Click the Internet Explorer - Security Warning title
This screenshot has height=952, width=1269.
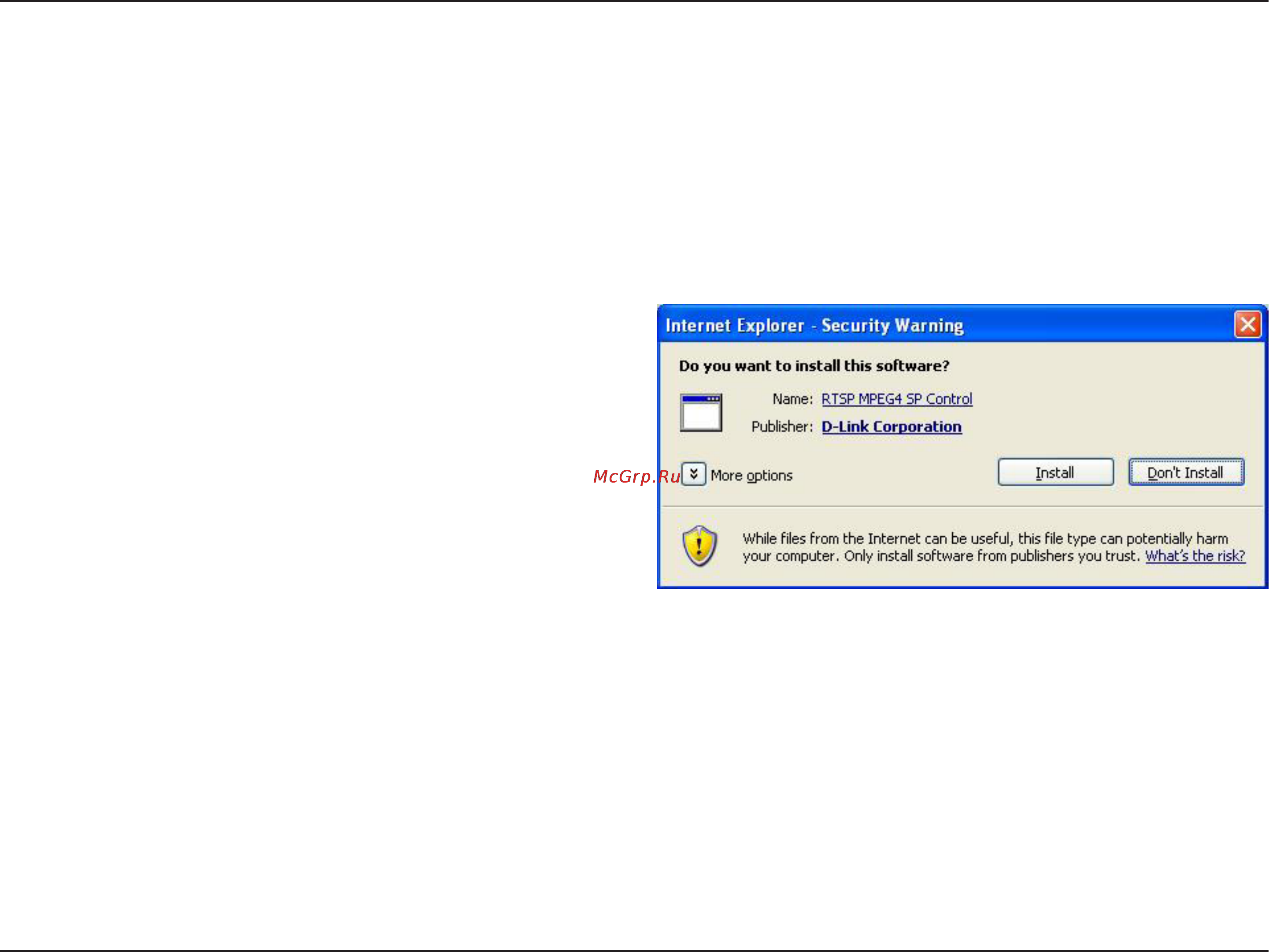[814, 325]
